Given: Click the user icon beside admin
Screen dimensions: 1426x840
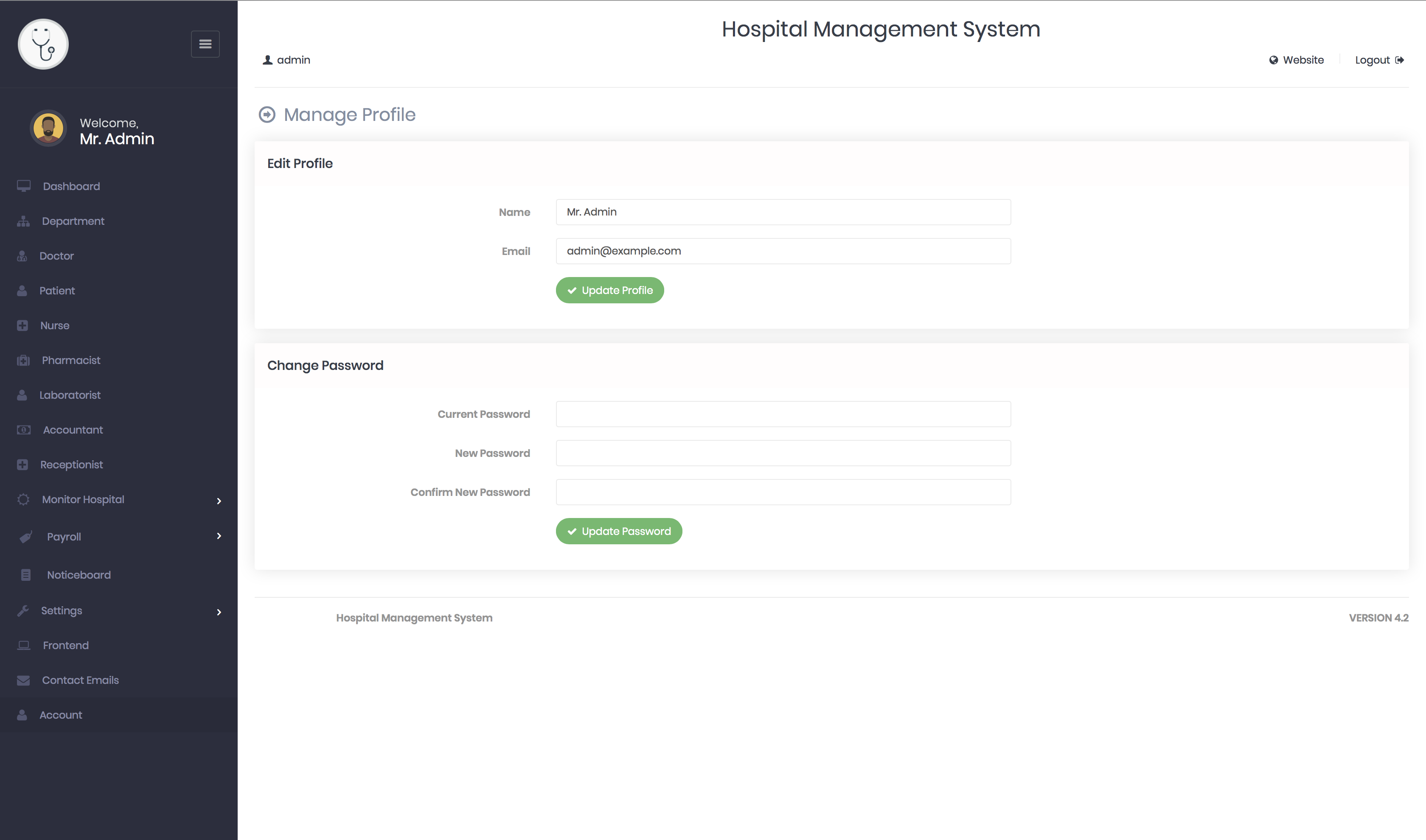Looking at the screenshot, I should pyautogui.click(x=268, y=60).
